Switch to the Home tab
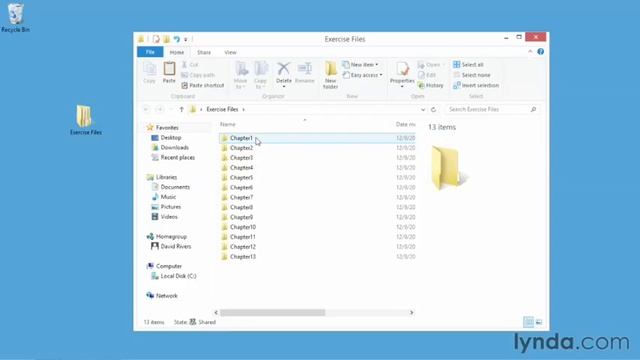Screen dimensions: 640x360 [177, 52]
